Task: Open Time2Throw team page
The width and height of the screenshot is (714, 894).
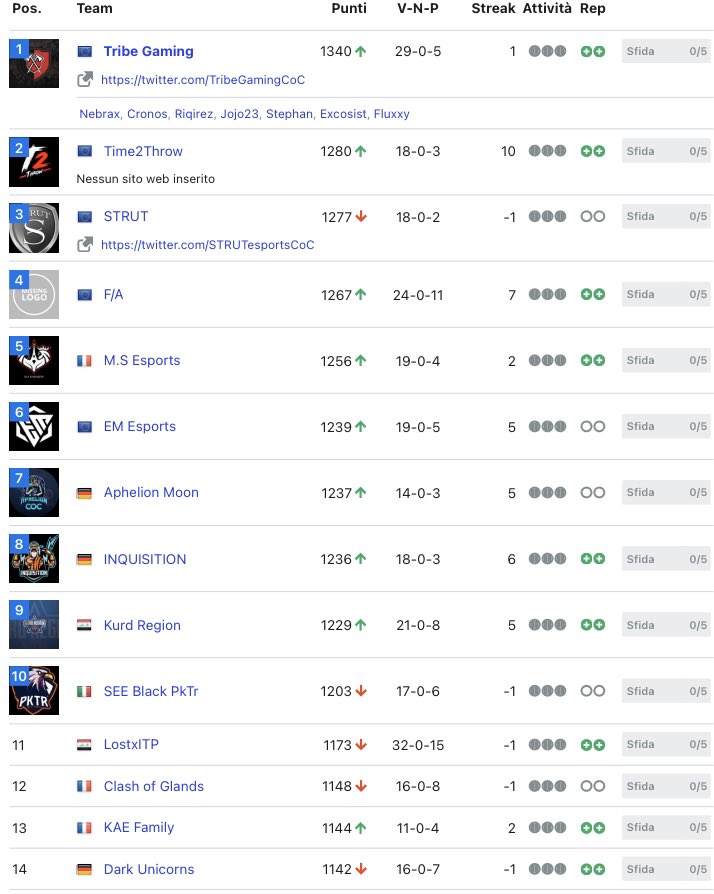Action: click(x=143, y=151)
